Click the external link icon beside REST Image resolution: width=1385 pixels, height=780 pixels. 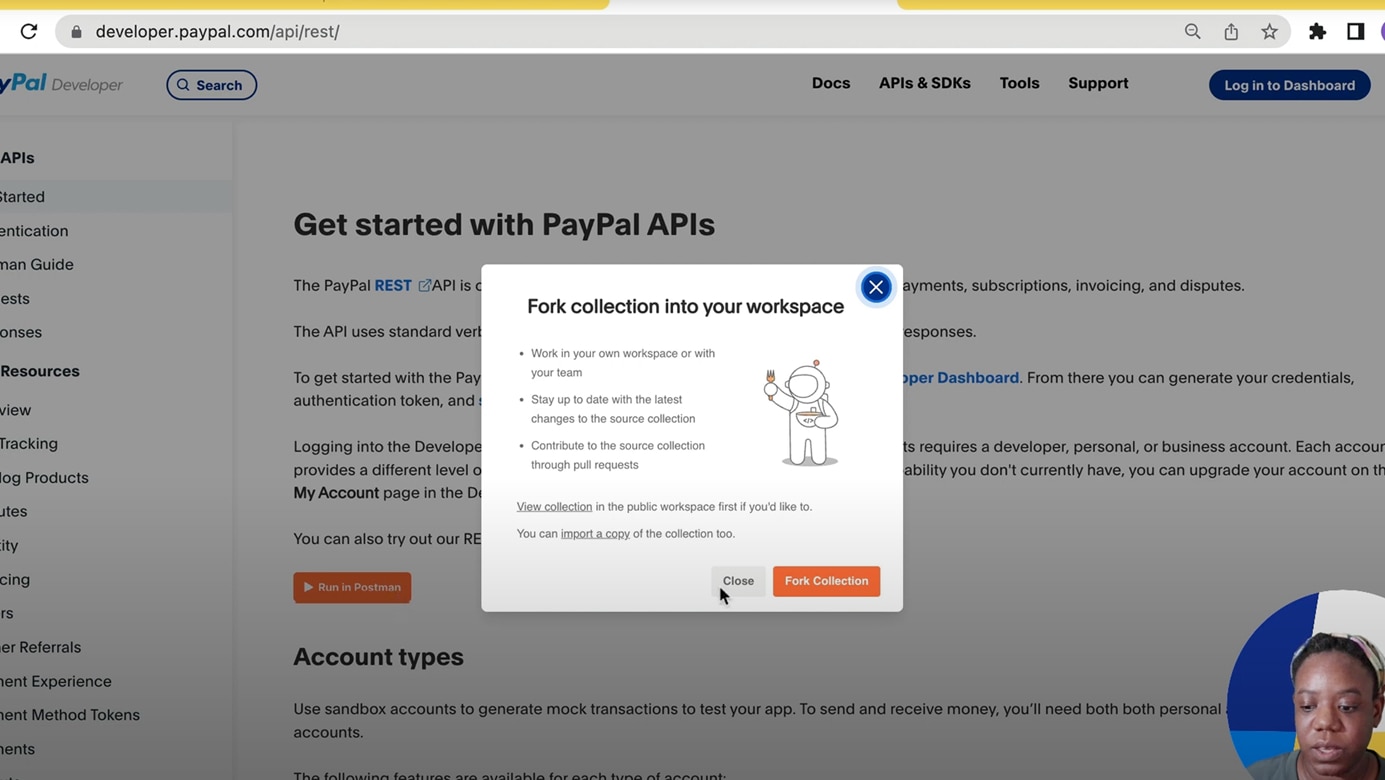pos(424,286)
